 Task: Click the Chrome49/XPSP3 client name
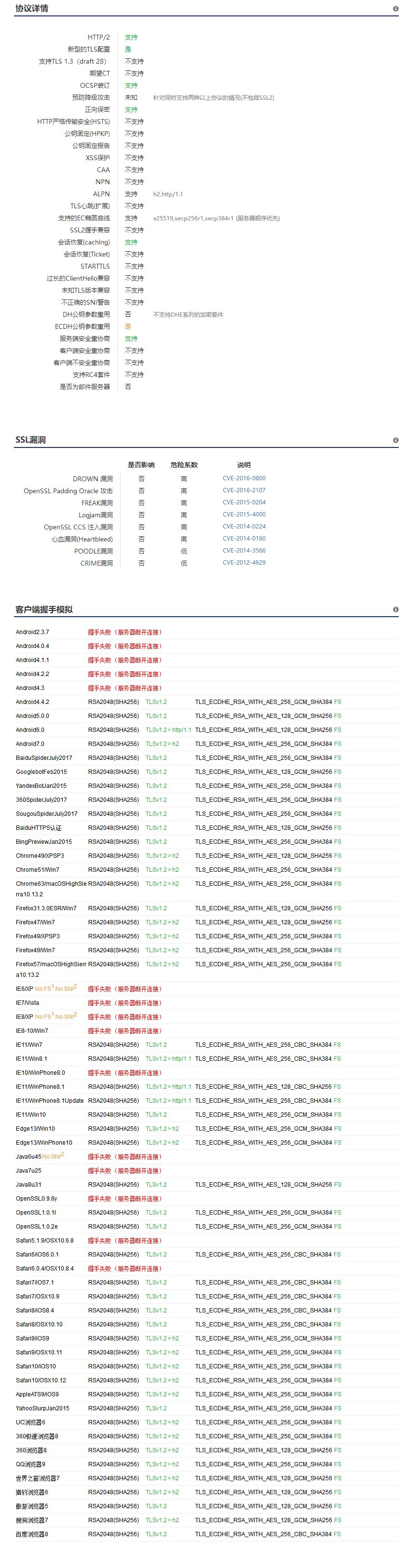point(40,856)
